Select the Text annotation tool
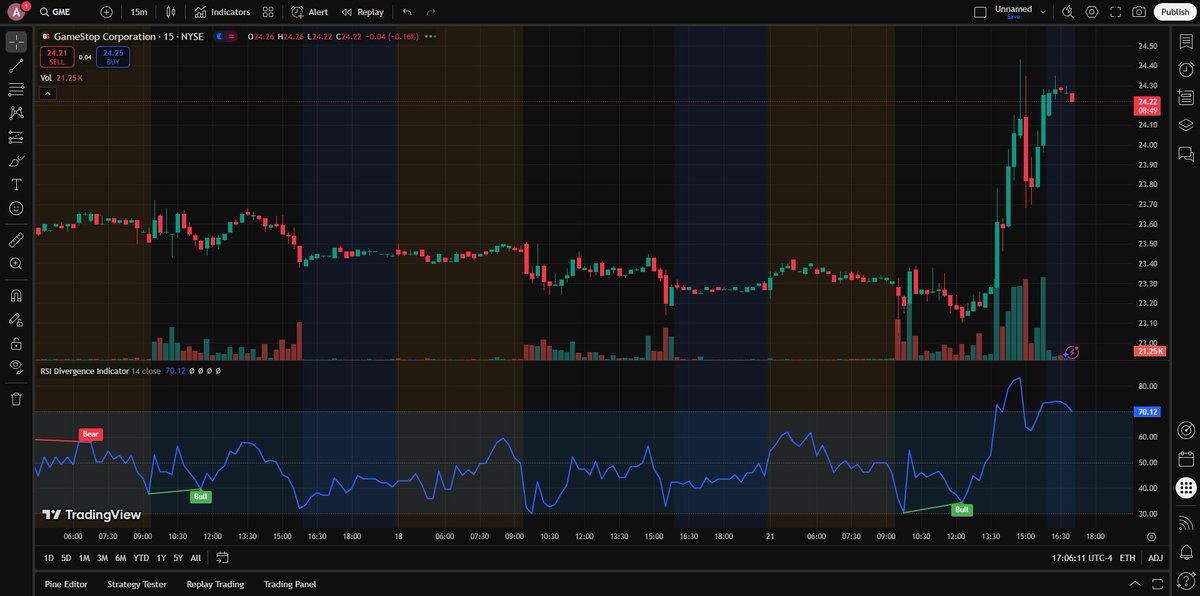Screen dimensions: 1200x596 pos(16,185)
